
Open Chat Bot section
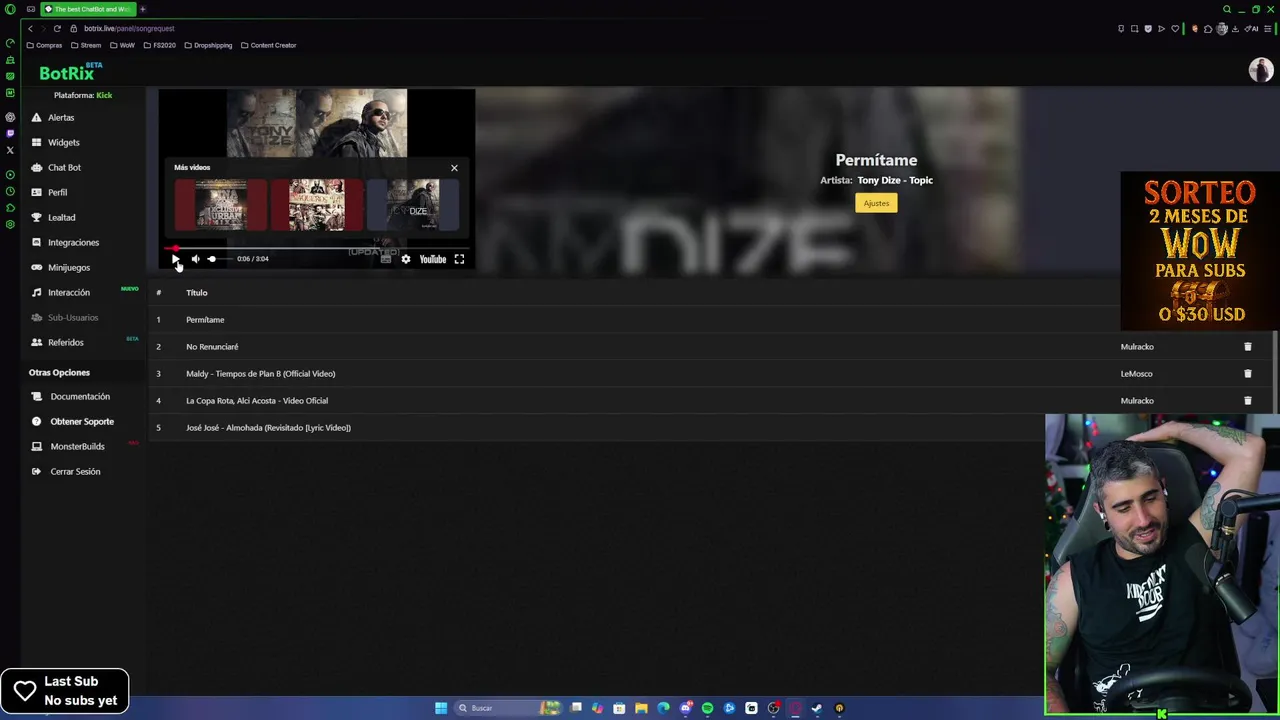[x=64, y=167]
